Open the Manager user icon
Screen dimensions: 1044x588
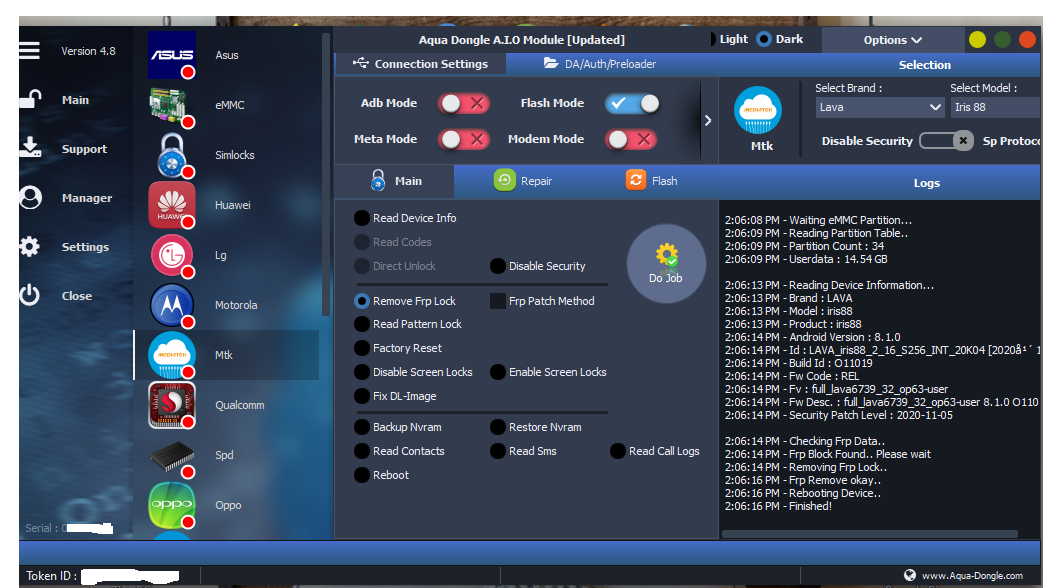[30, 197]
